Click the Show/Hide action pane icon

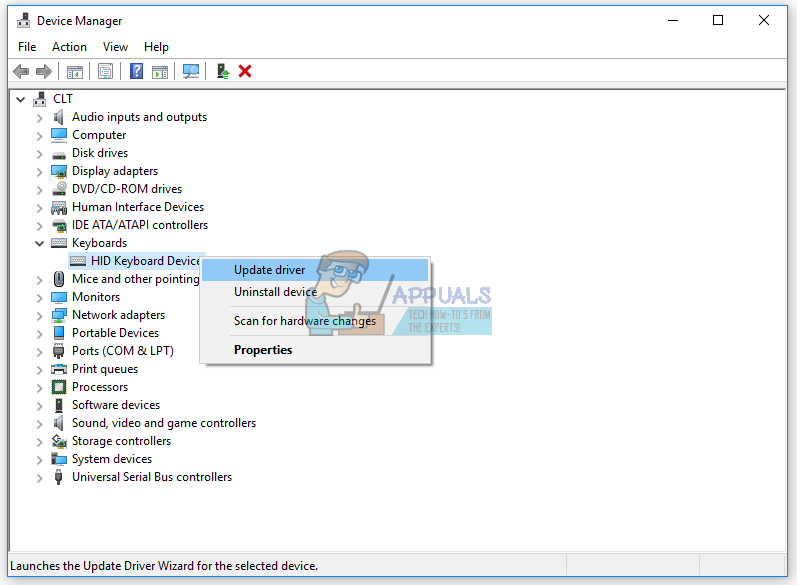pos(160,72)
